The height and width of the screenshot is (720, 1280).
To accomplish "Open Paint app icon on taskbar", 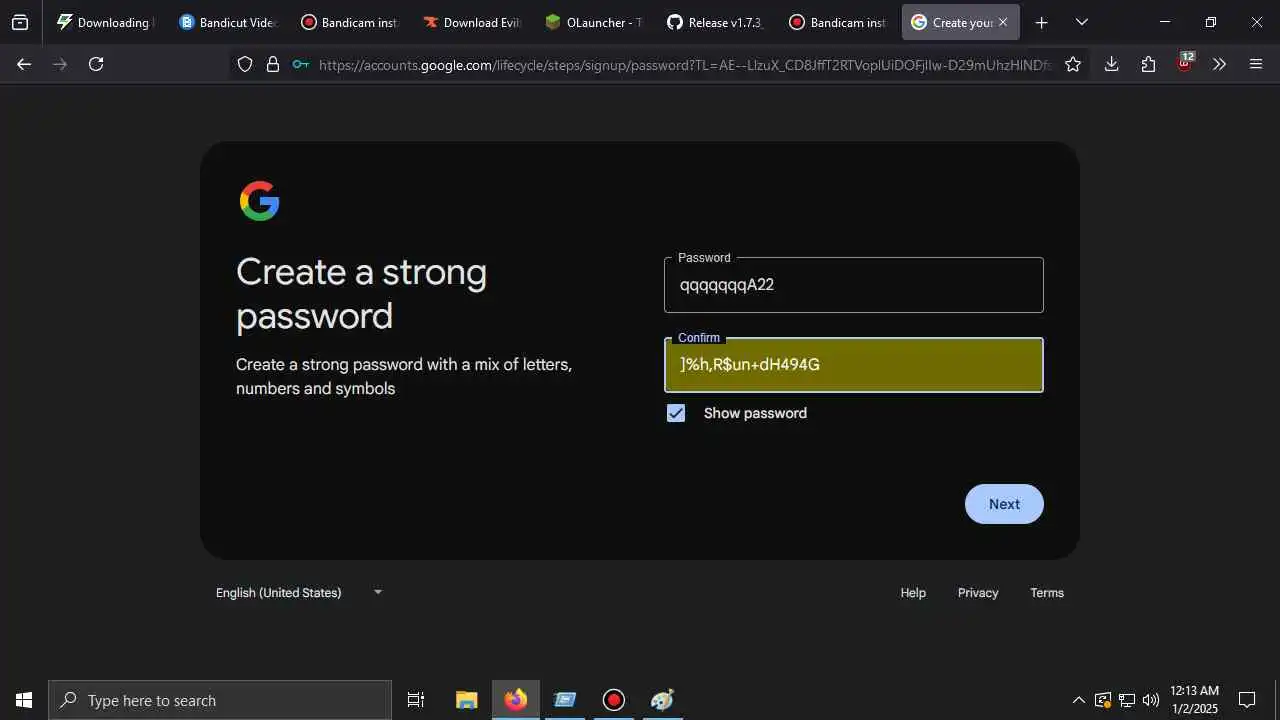I will coord(662,700).
